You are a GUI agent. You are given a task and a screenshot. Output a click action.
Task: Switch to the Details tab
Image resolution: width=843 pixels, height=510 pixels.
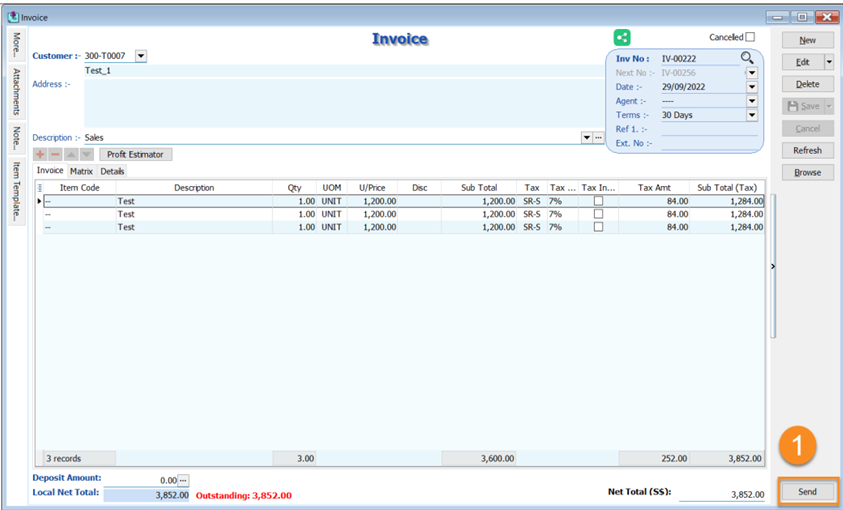112,172
